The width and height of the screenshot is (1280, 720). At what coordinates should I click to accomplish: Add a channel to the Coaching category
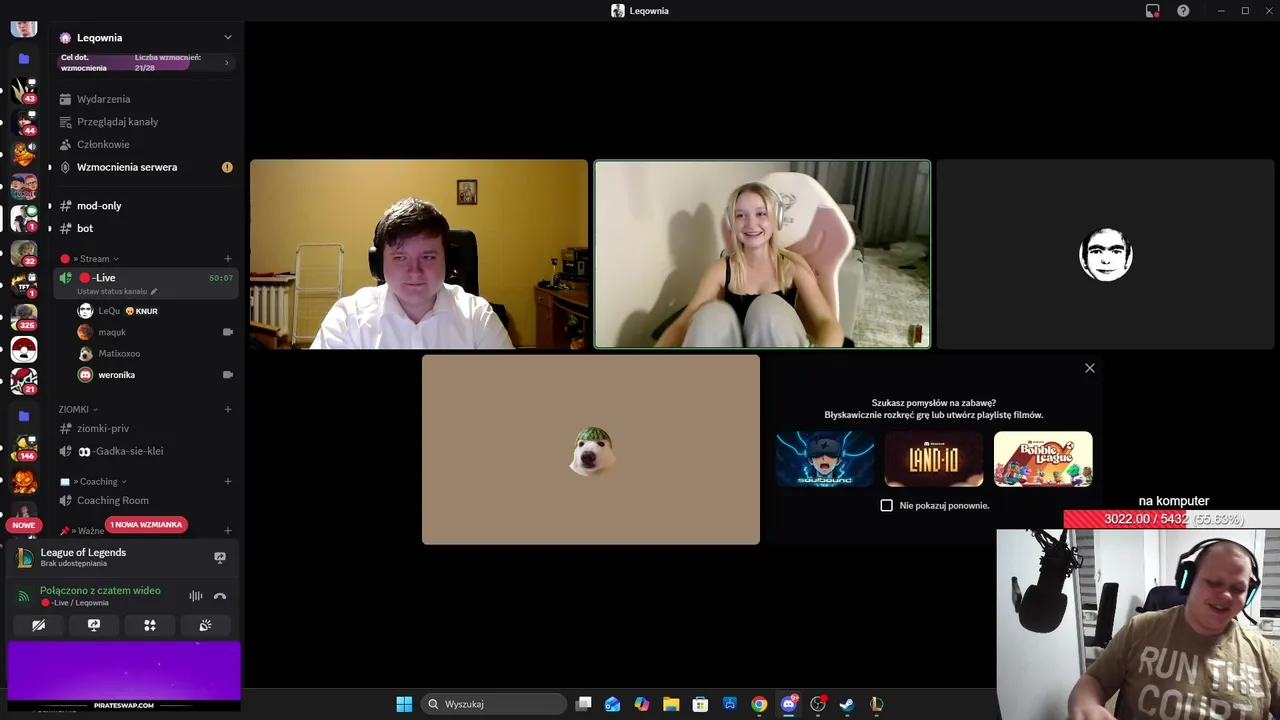tap(228, 482)
